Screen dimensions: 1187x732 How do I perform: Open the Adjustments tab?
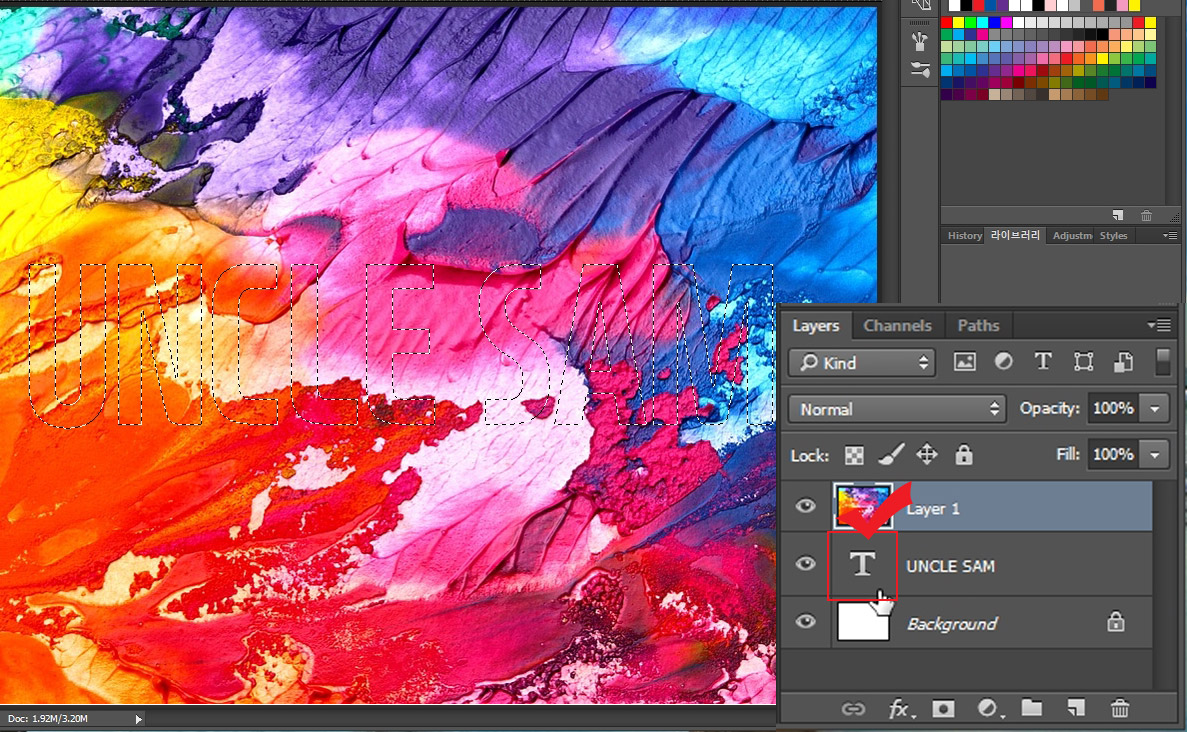(1072, 236)
